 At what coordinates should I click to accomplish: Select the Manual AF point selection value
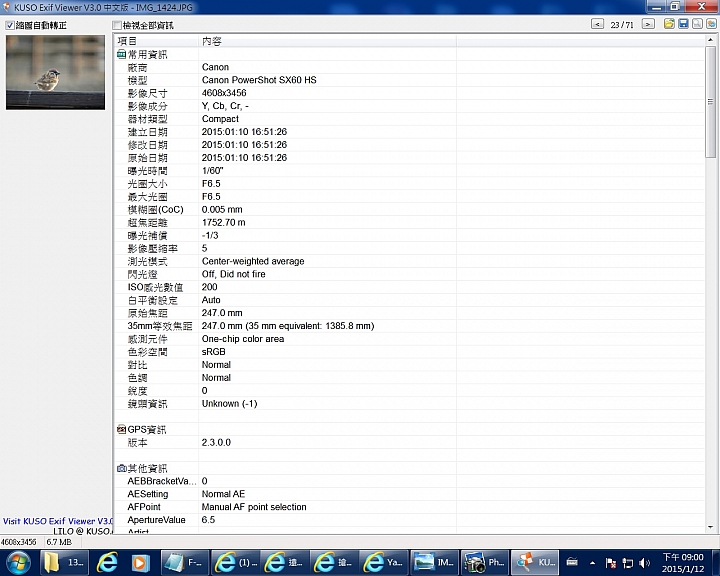click(x=254, y=507)
